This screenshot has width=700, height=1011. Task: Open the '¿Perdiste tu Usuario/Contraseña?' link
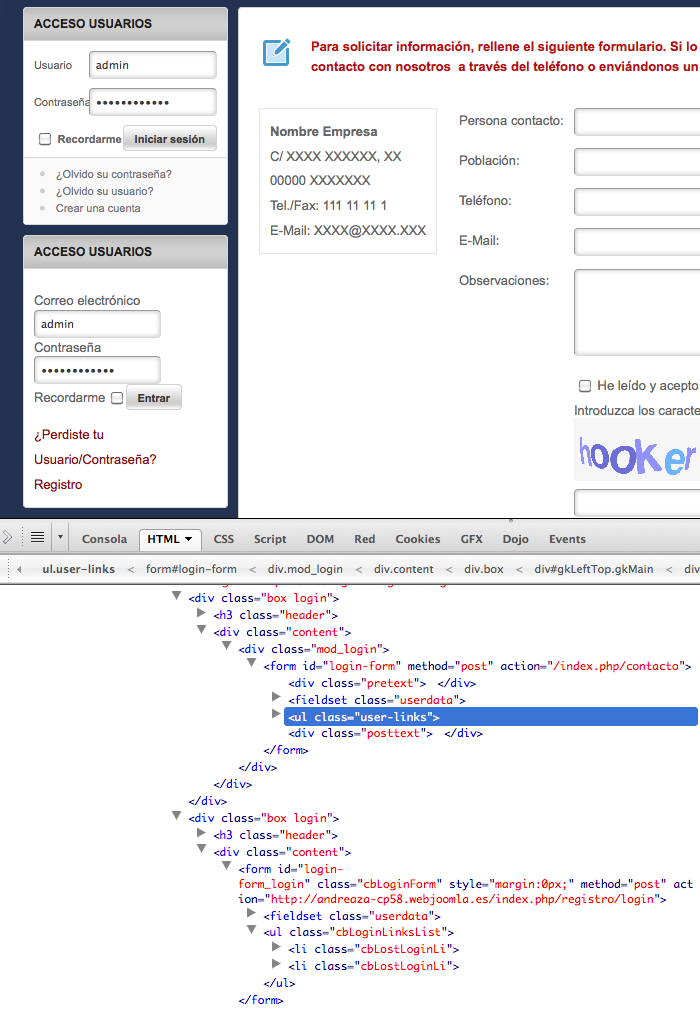pos(95,447)
